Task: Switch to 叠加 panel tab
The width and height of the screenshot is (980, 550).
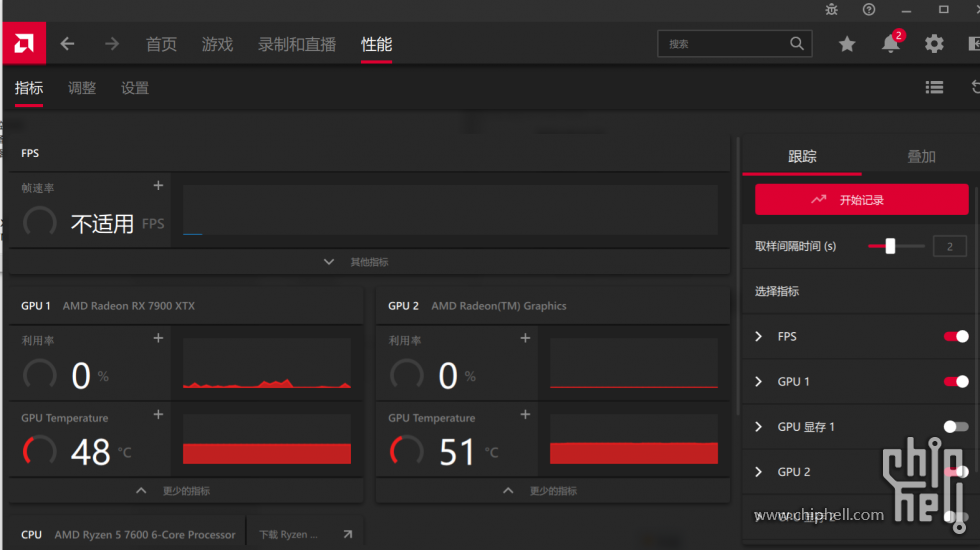Action: click(x=921, y=156)
